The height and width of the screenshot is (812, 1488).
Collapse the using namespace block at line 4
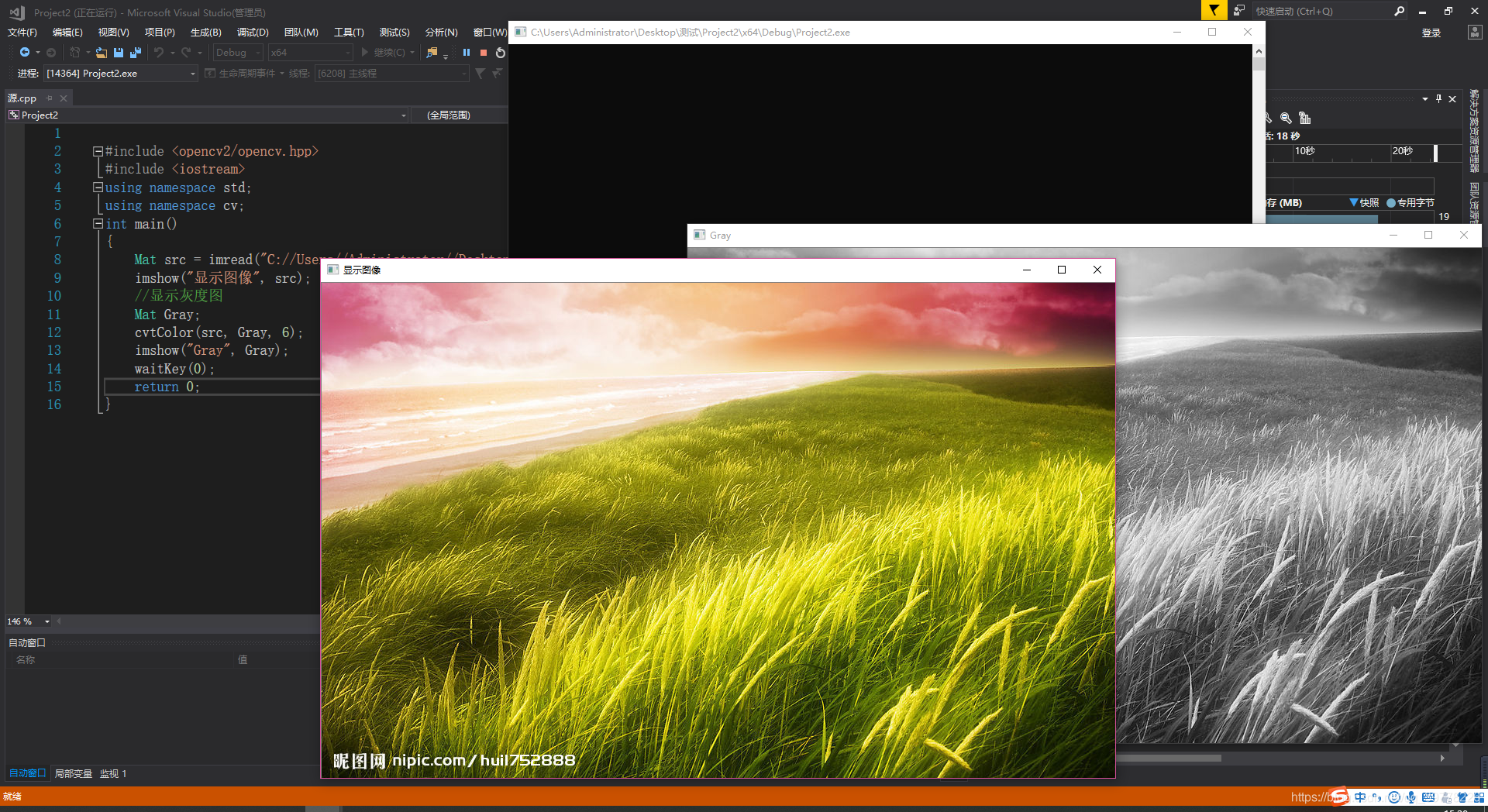(x=98, y=188)
